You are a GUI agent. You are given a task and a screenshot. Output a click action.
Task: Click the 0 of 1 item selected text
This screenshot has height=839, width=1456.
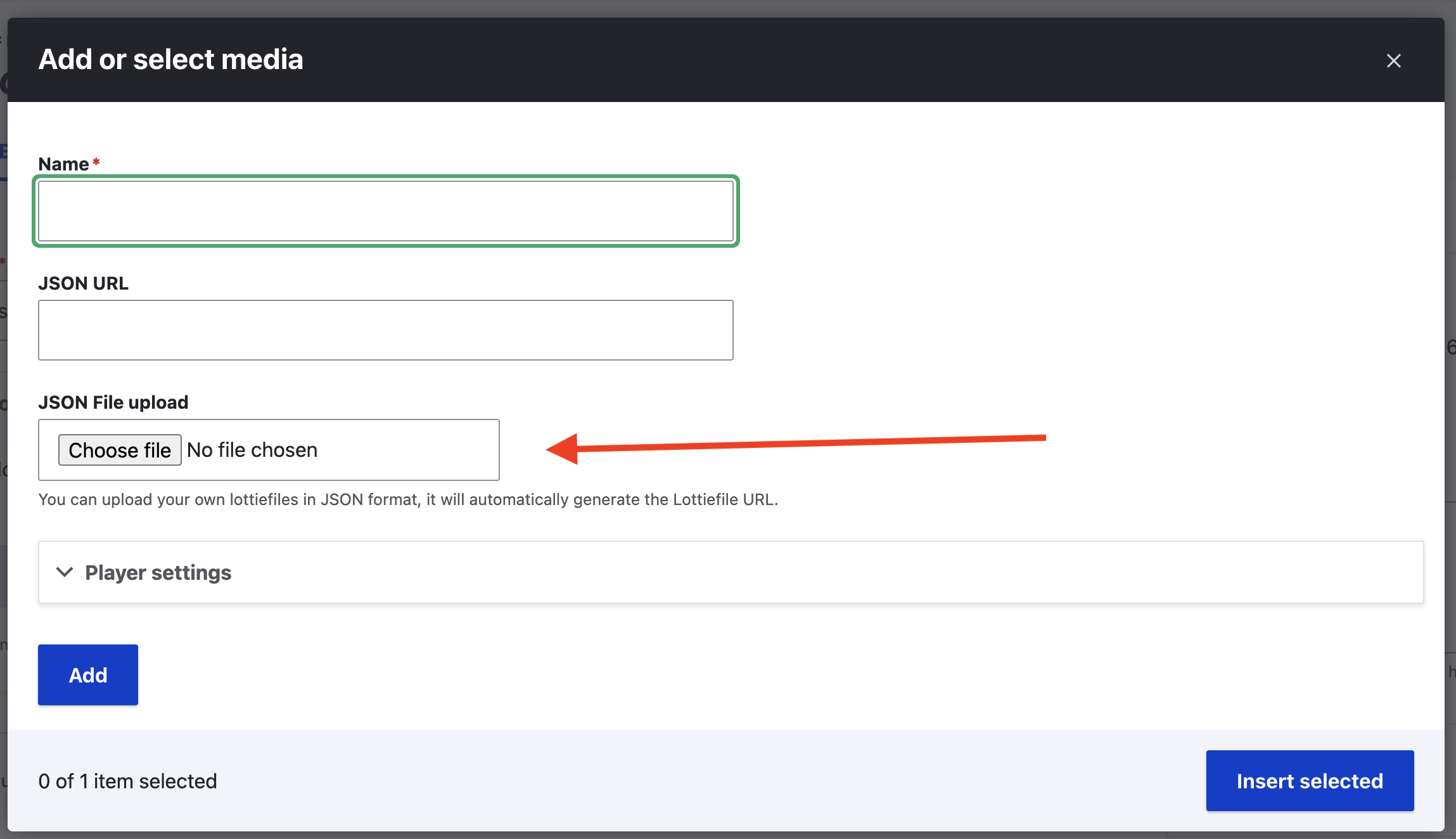tap(127, 781)
